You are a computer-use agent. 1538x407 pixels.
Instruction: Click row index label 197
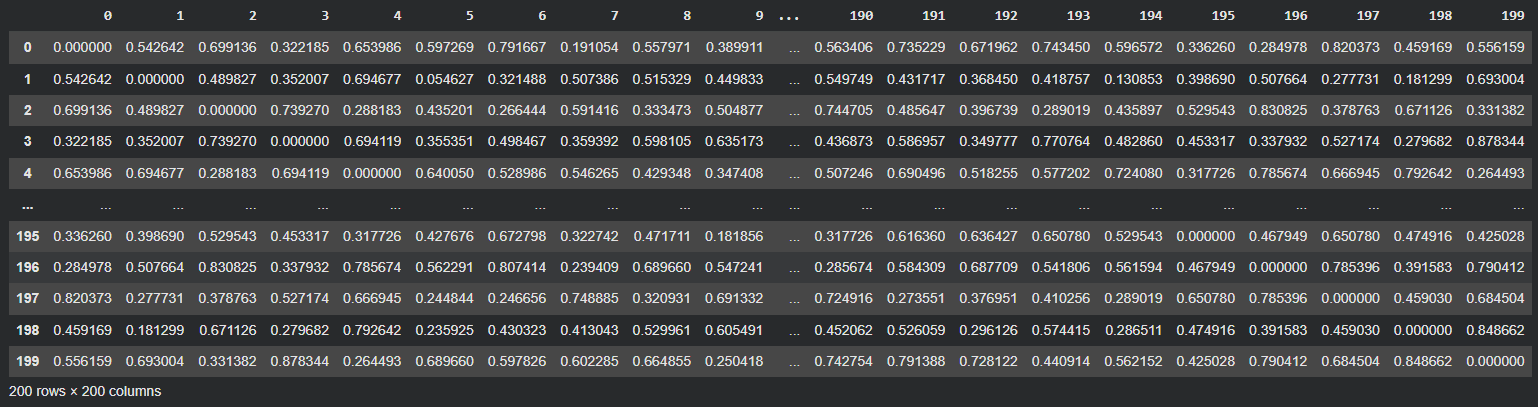(x=24, y=301)
